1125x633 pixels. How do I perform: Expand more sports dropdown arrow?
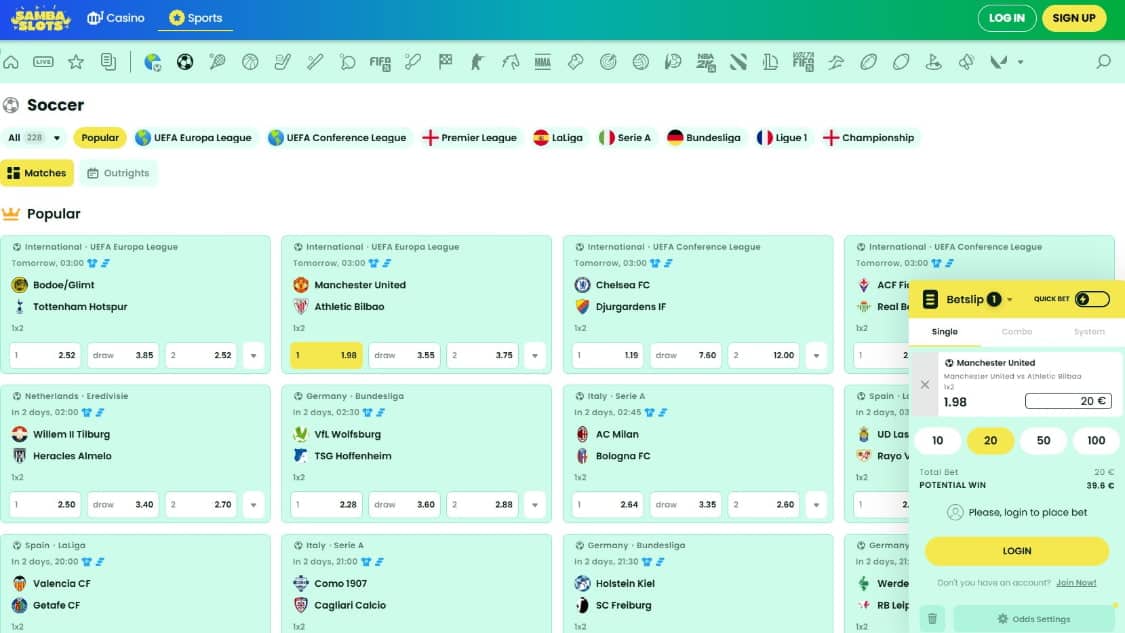(x=1020, y=62)
